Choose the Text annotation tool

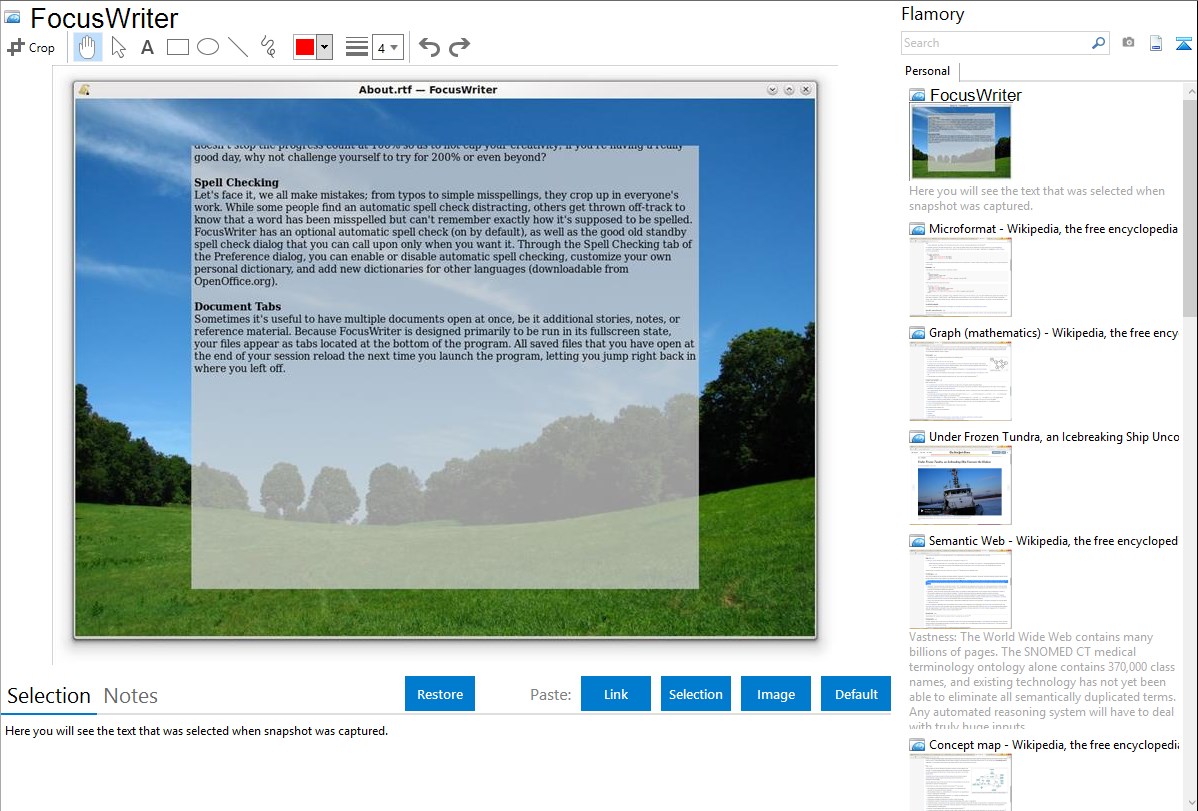point(147,47)
